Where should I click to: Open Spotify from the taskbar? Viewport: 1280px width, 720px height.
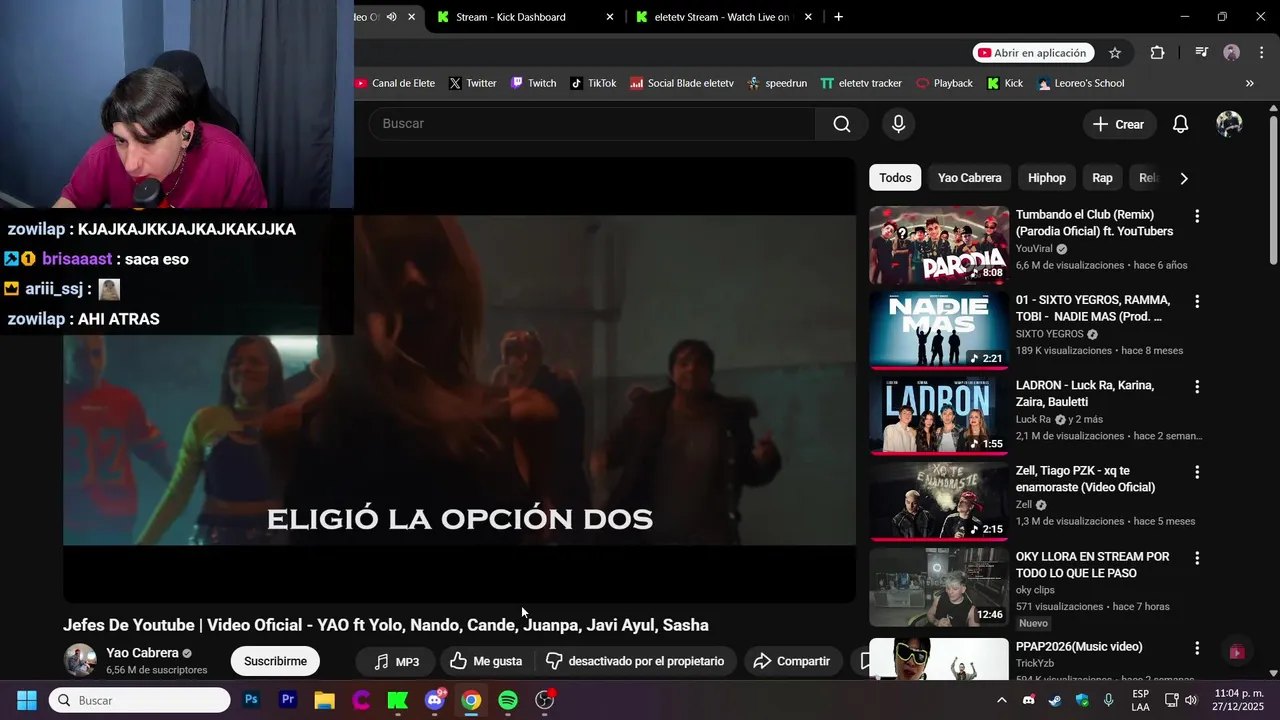508,700
